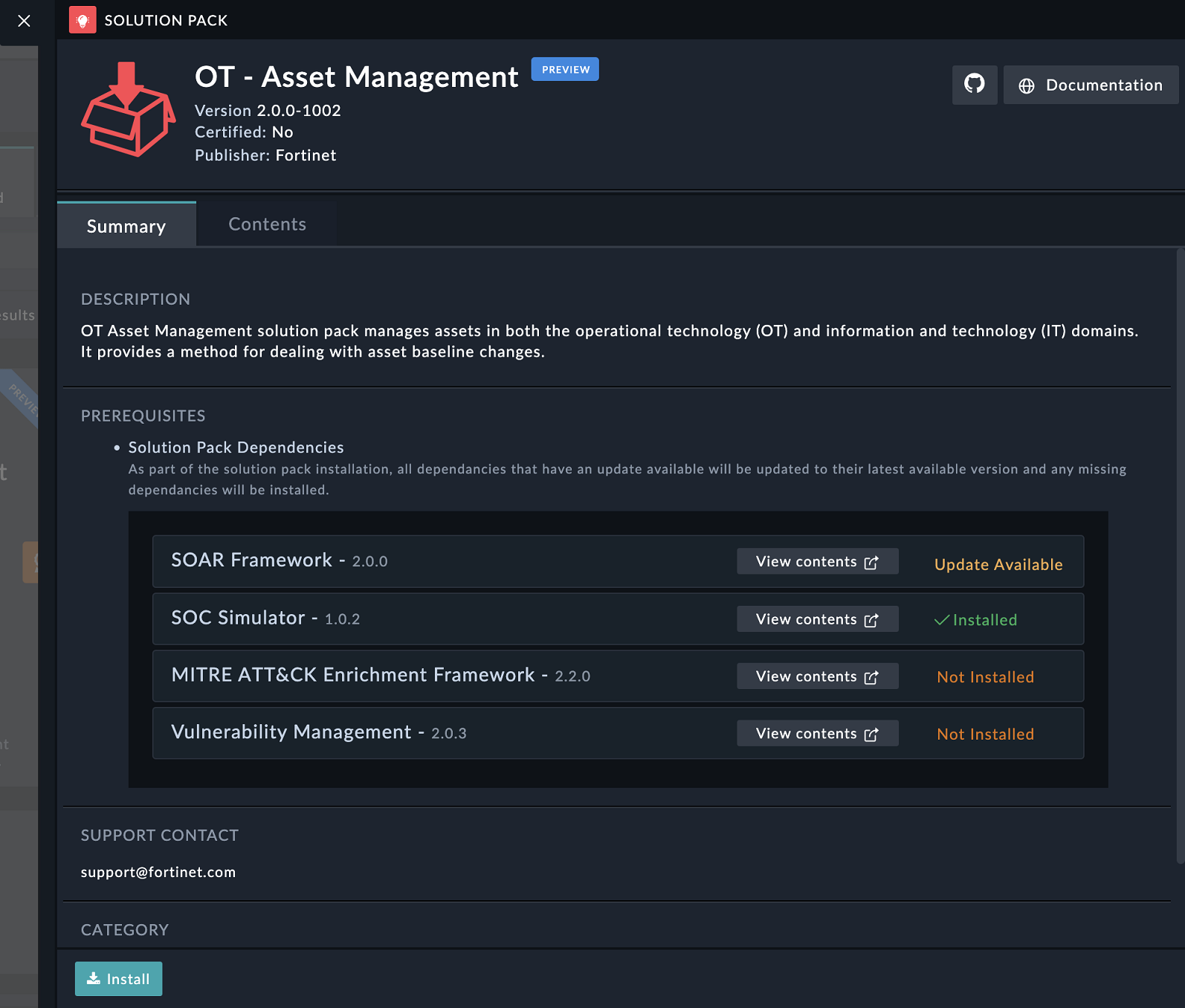Click the support@fortinet.com contact address
This screenshot has height=1008, width=1185.
coord(158,872)
